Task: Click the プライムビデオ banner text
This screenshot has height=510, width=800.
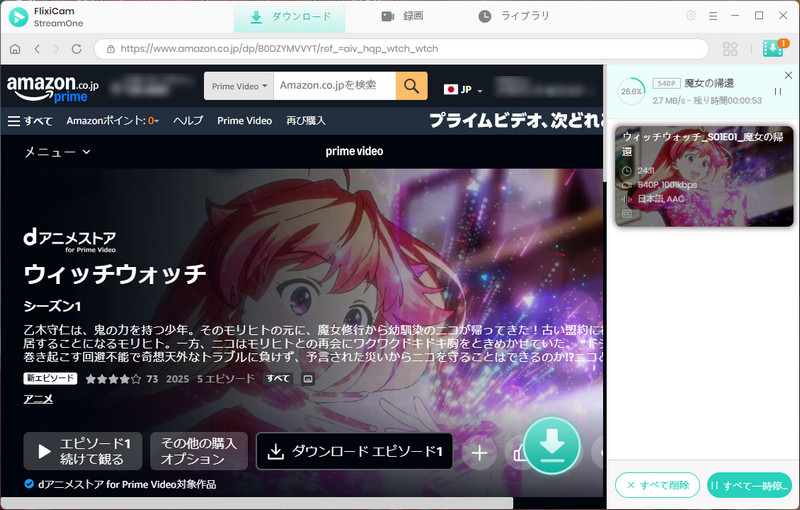Action: tap(515, 121)
